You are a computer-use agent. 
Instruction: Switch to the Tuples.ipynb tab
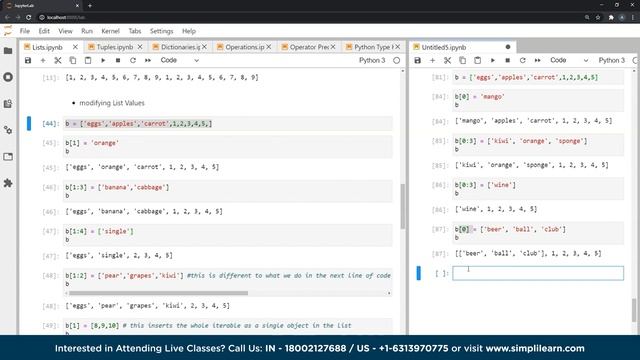click(115, 47)
